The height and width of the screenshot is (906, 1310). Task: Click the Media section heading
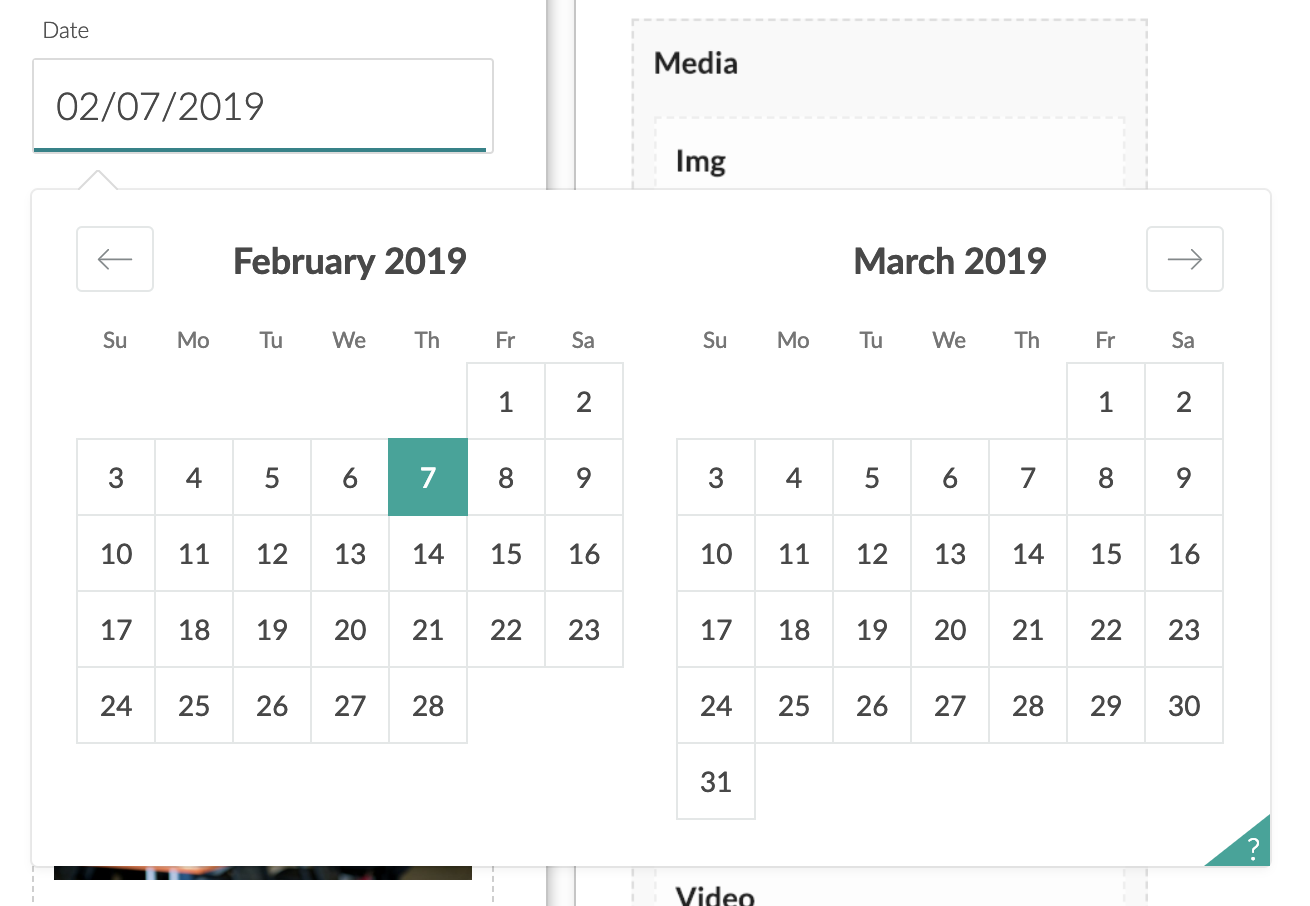[696, 63]
